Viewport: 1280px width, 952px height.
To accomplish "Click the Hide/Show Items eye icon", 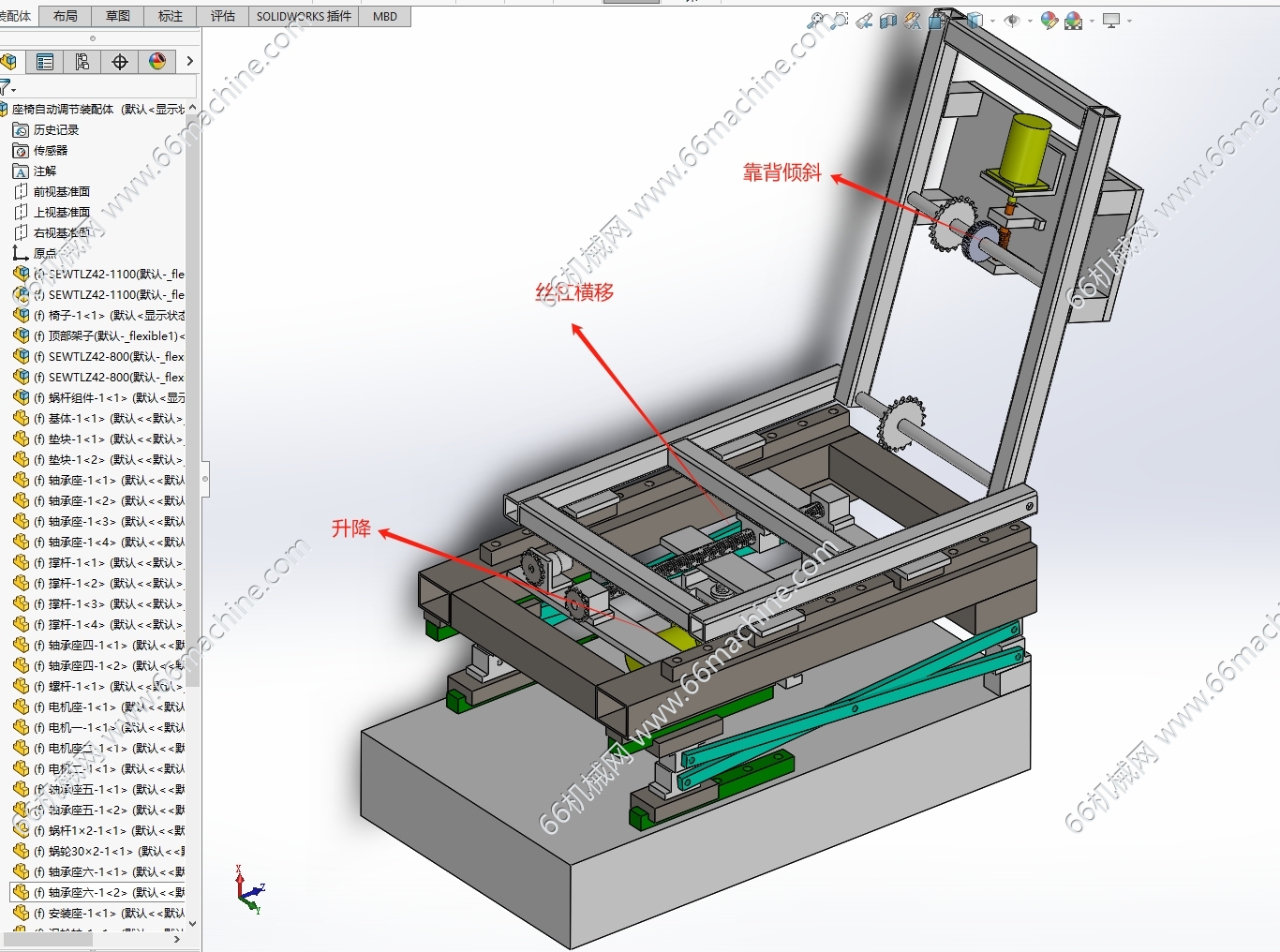I will click(1012, 20).
